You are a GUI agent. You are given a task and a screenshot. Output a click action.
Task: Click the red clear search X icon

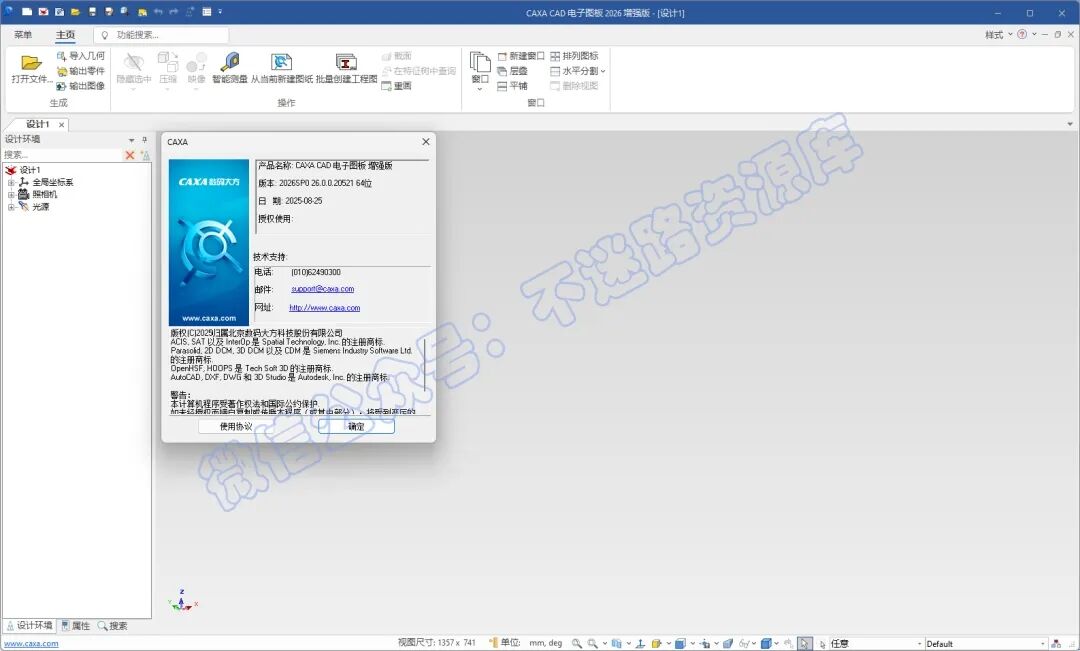tap(129, 155)
